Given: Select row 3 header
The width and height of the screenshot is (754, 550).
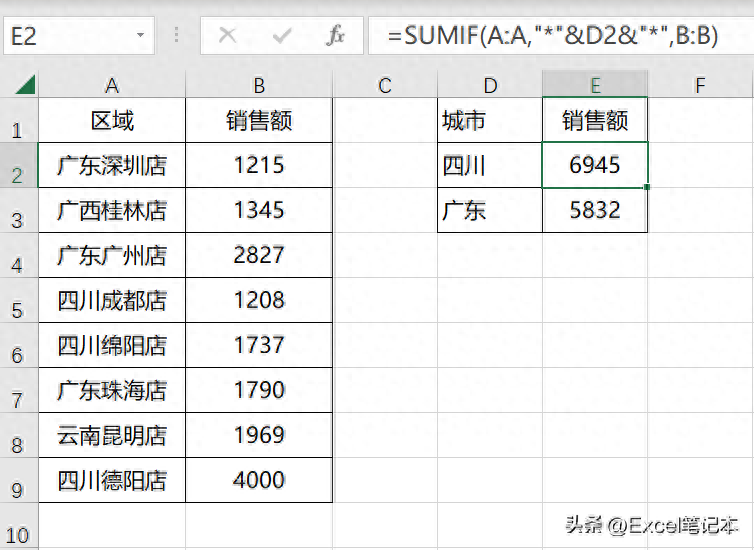Looking at the screenshot, I should [x=19, y=211].
